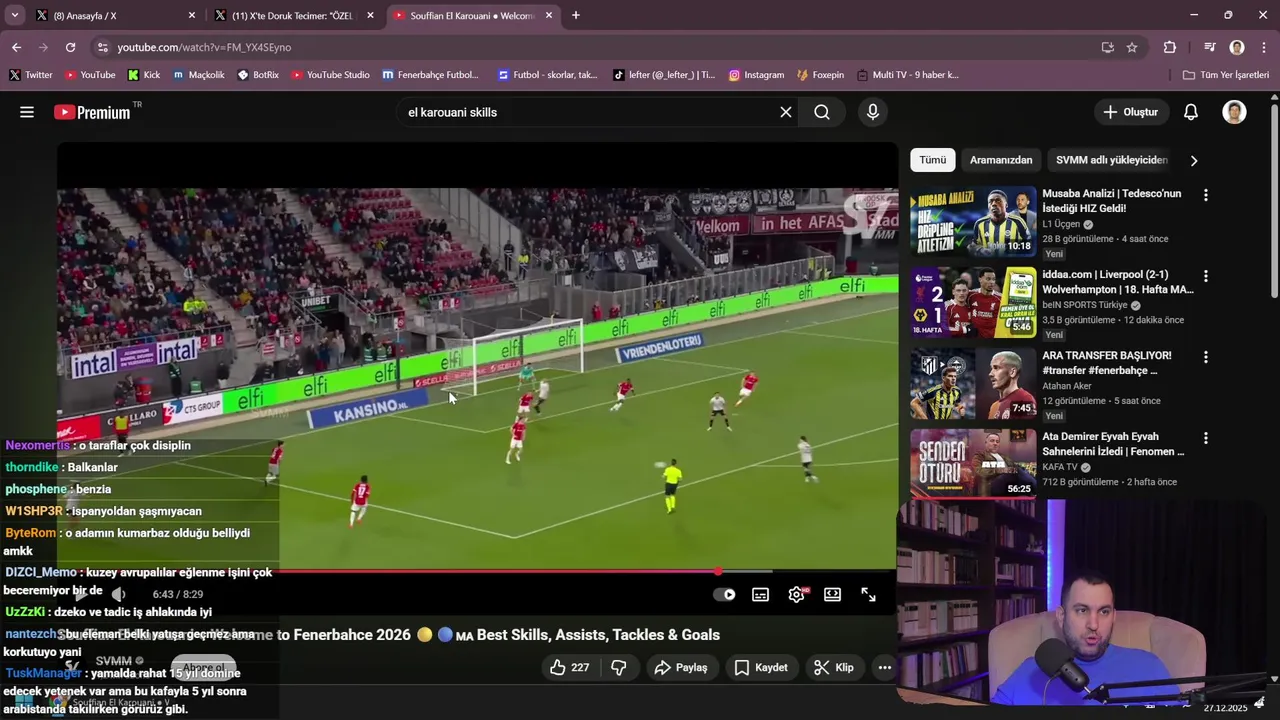Select the Aramanızdan filter chip
1280x720 pixels.
pos(1001,160)
